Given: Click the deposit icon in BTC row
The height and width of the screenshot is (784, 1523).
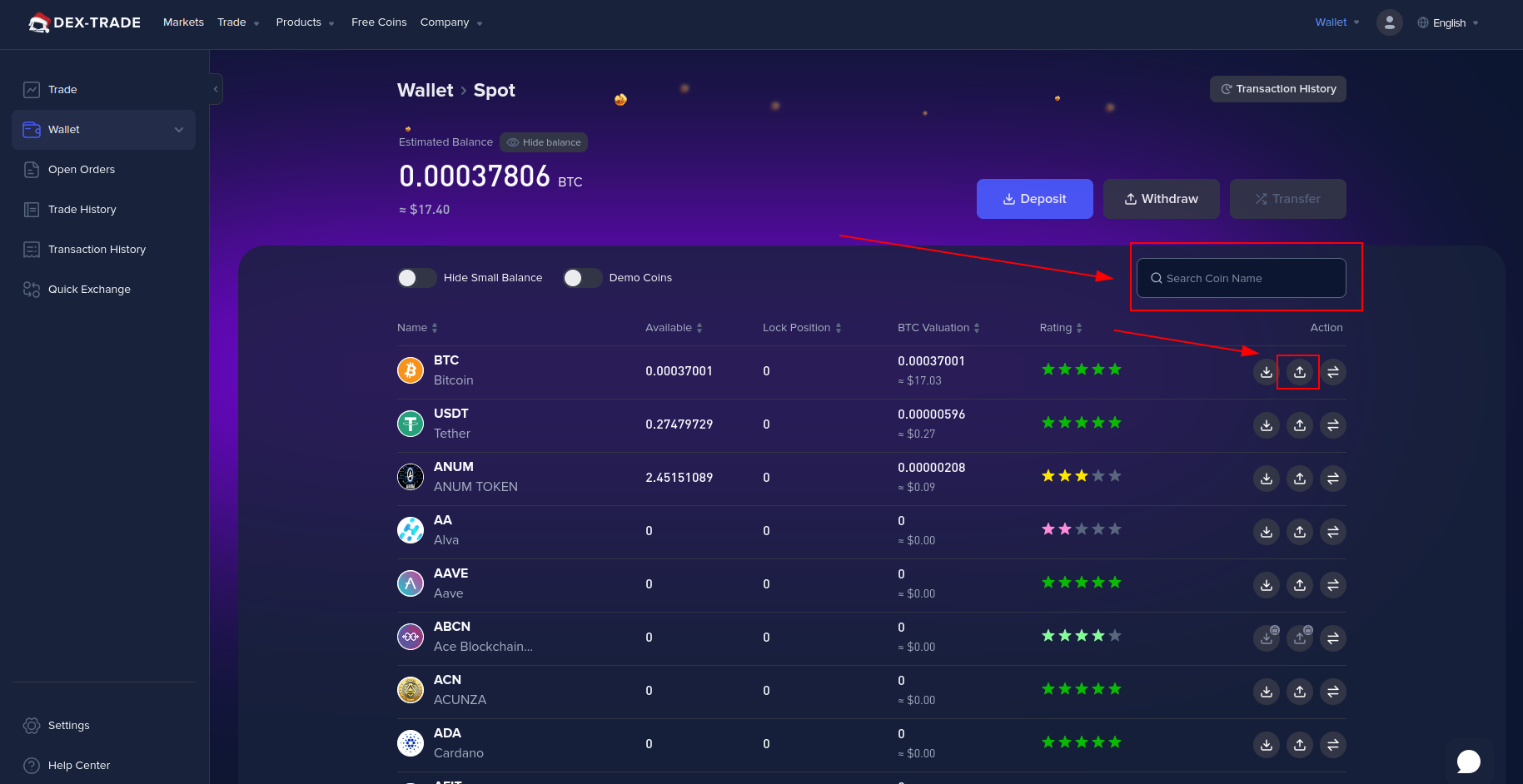Looking at the screenshot, I should pyautogui.click(x=1267, y=372).
